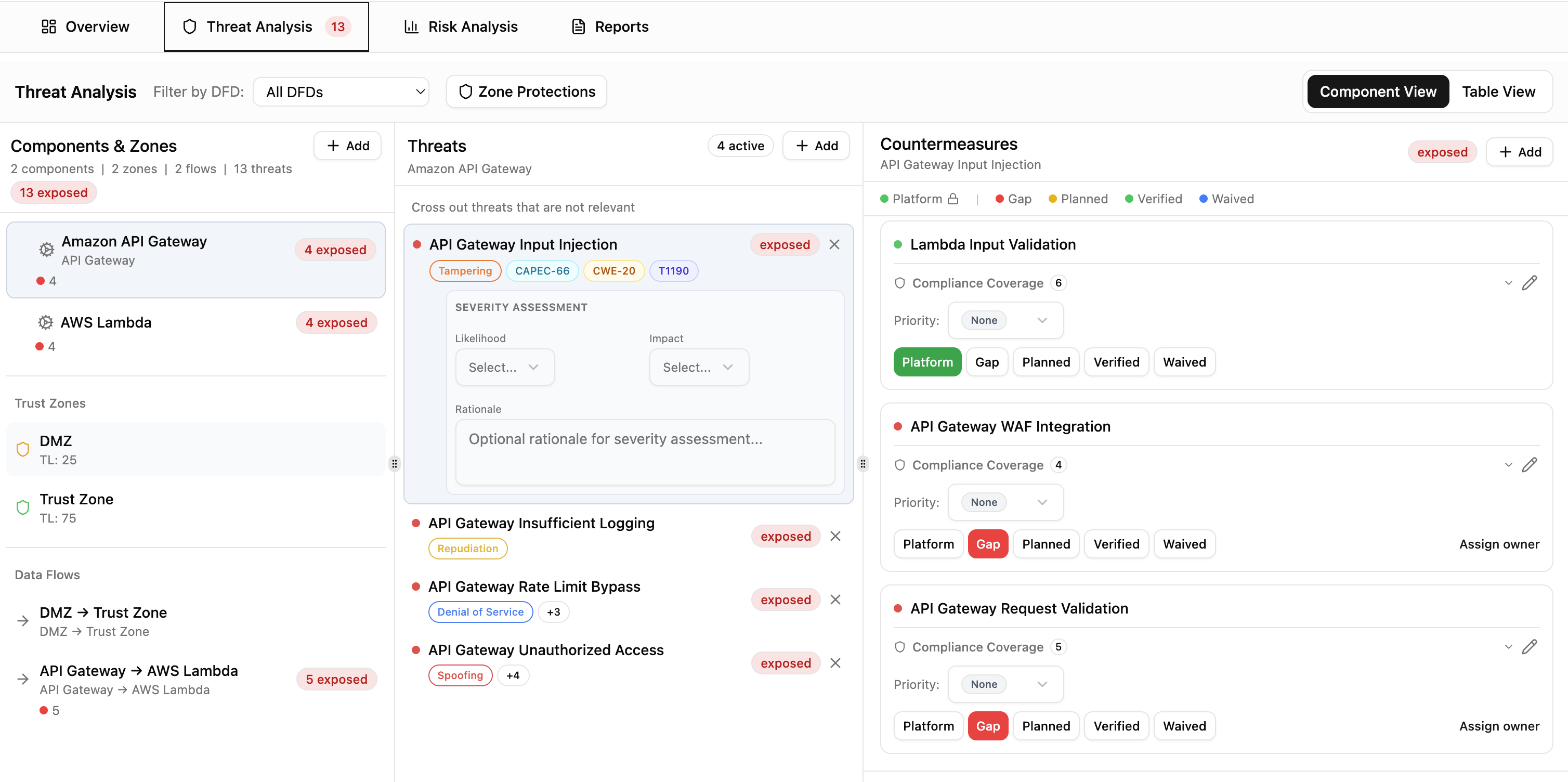Click the Overview grid icon
The image size is (1568, 782).
point(49,26)
